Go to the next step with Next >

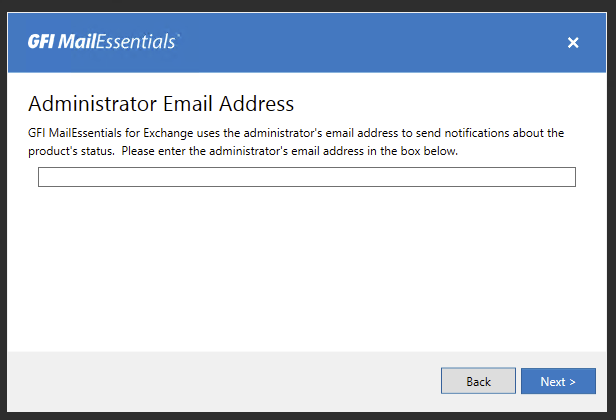click(x=558, y=381)
